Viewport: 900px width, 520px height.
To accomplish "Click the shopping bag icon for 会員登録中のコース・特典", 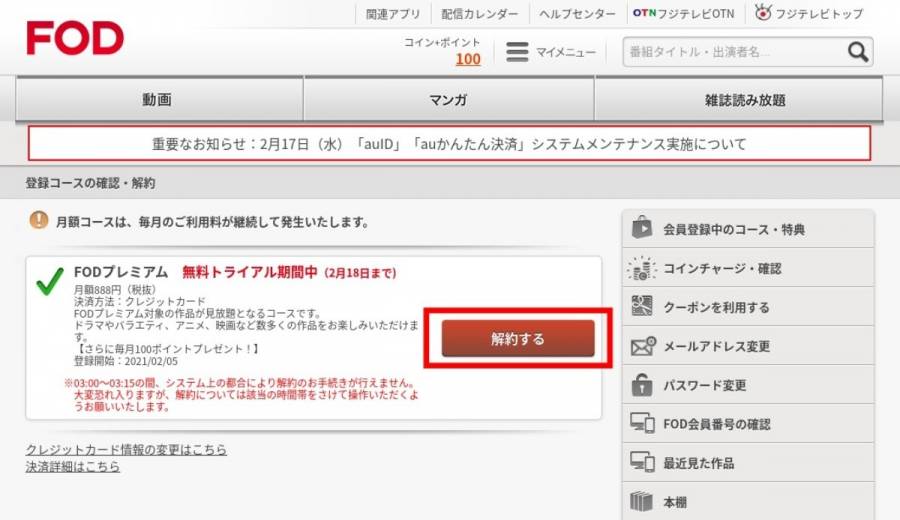I will pos(642,228).
